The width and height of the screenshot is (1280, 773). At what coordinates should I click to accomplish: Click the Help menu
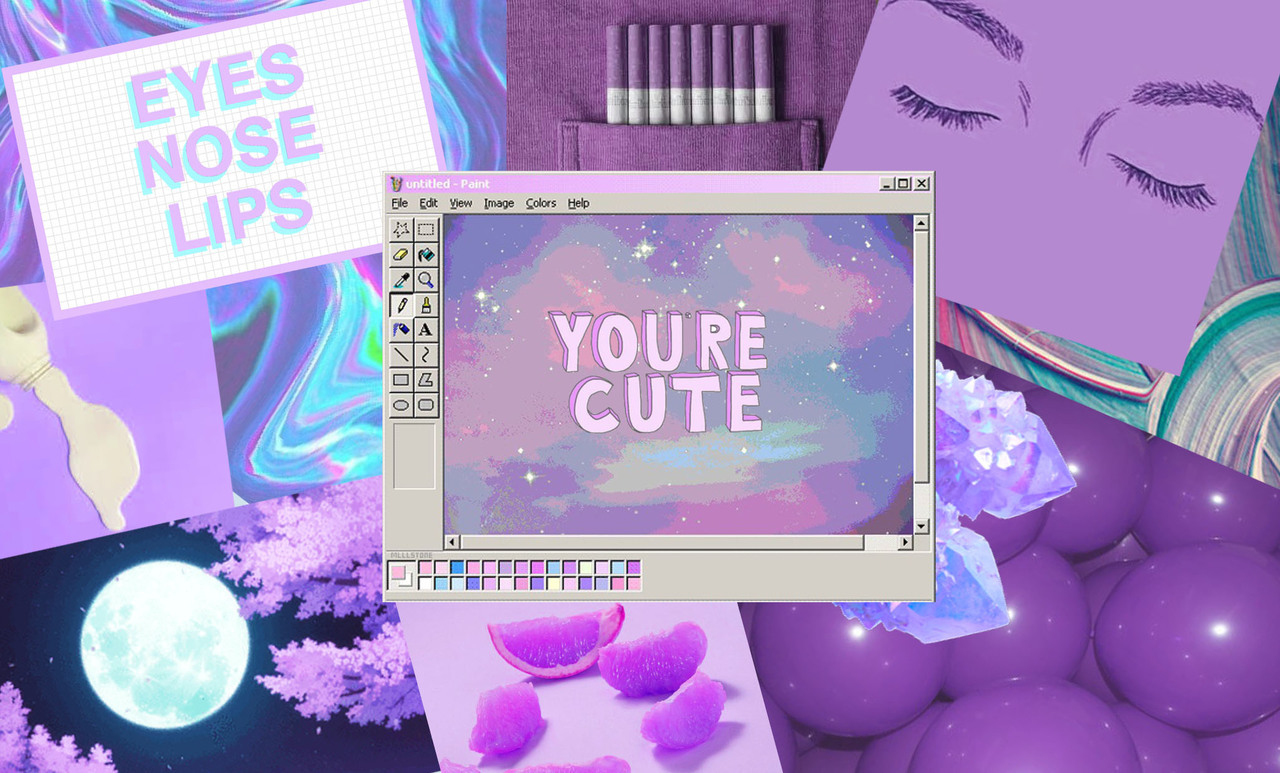[578, 203]
